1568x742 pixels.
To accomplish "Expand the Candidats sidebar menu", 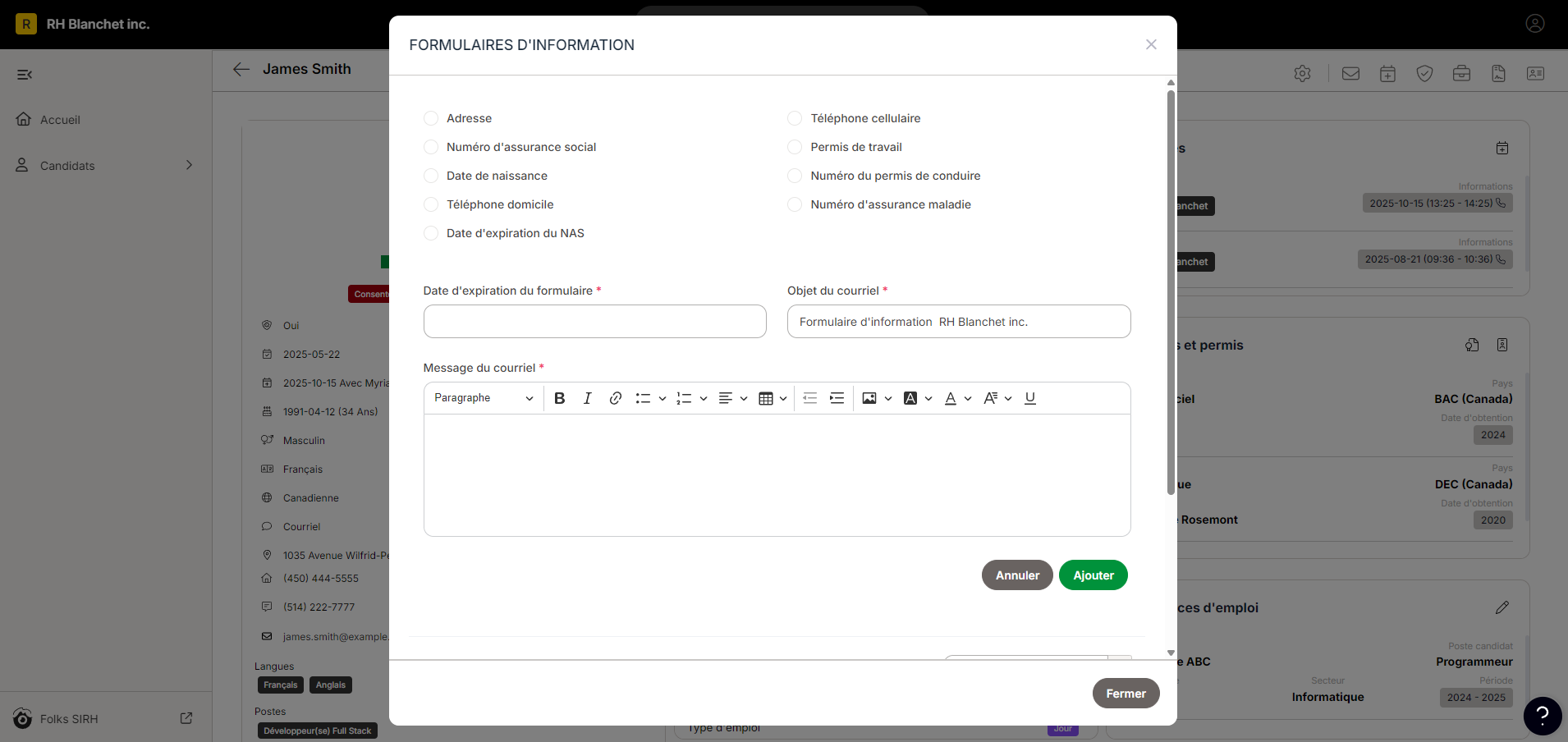I will coord(190,165).
